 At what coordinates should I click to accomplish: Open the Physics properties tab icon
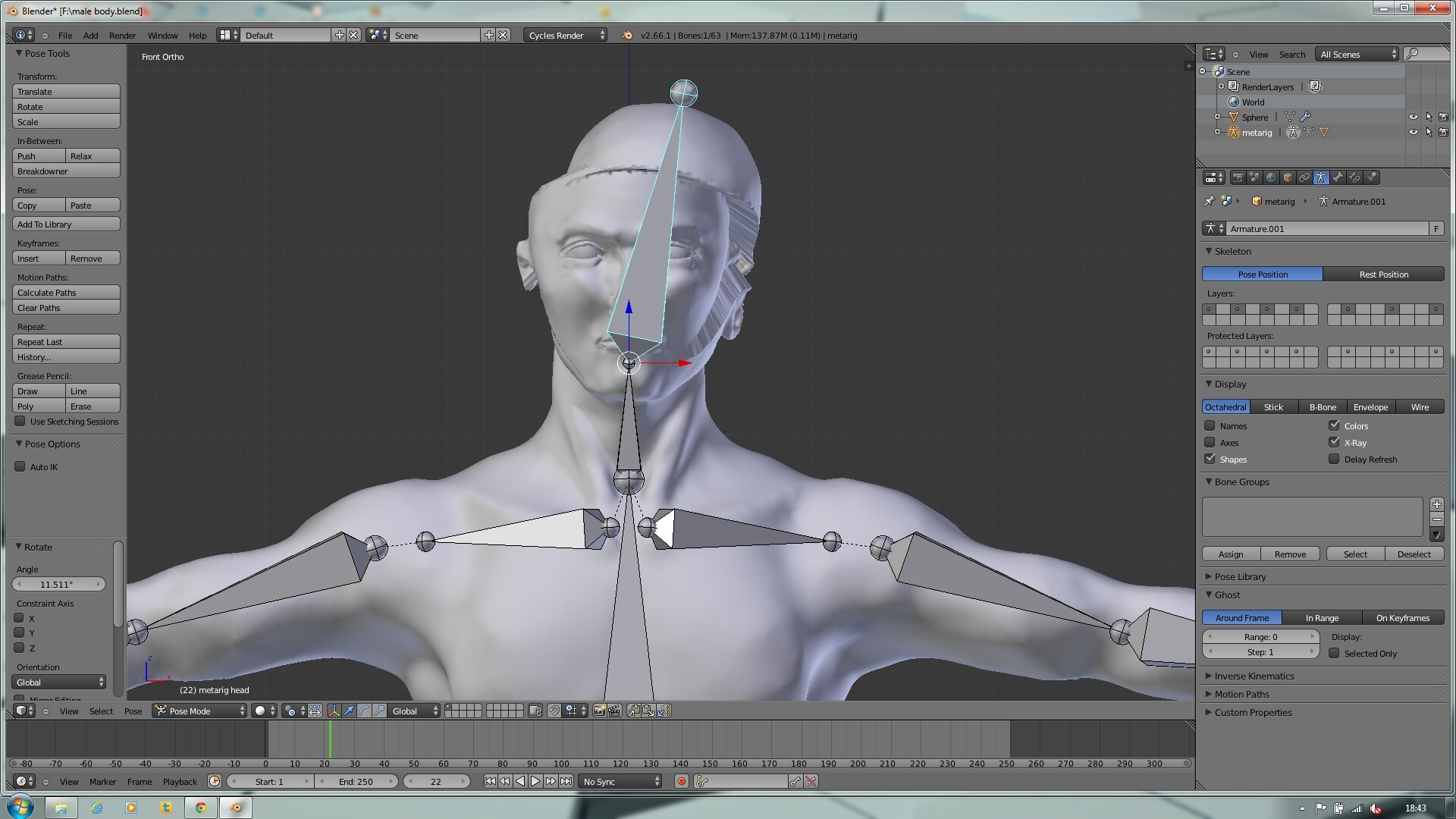coord(1371,177)
